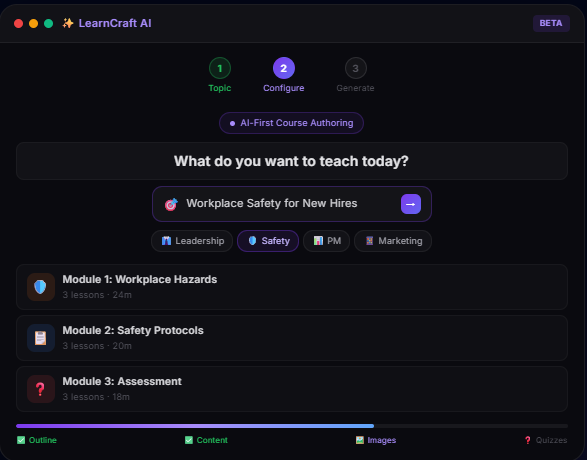Screen dimensions: 587x460
Task: Click '3 lessons · 24m' under Module 1
Action: coord(97,295)
